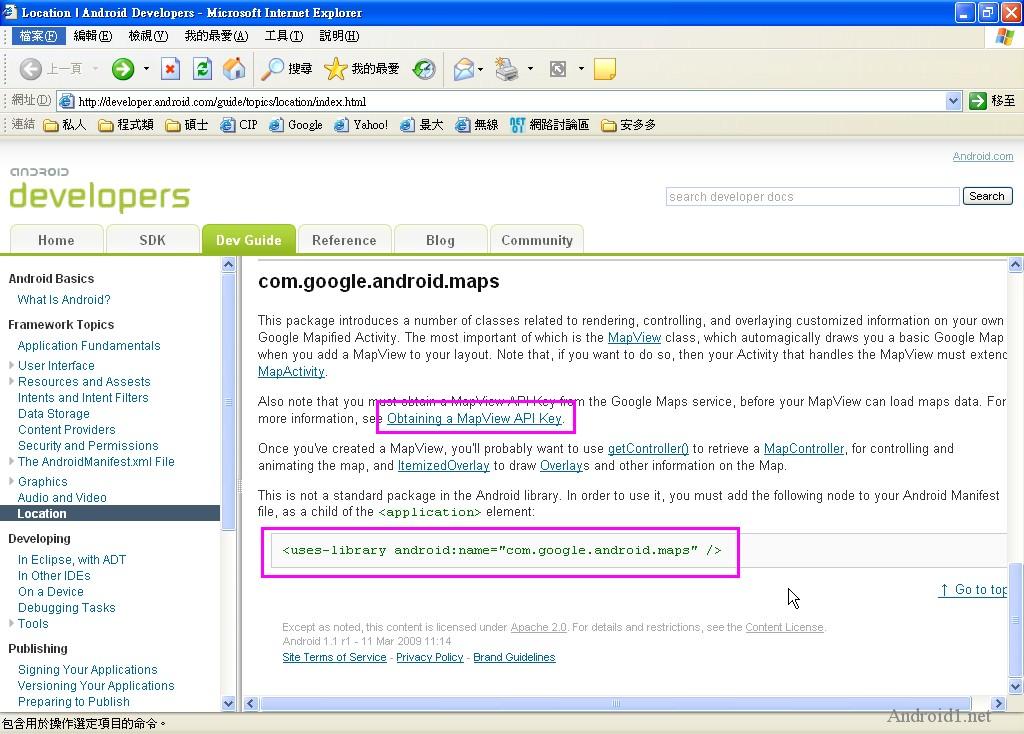Follow the Obtaining a MapView API Key link
The height and width of the screenshot is (734, 1024).
(474, 418)
